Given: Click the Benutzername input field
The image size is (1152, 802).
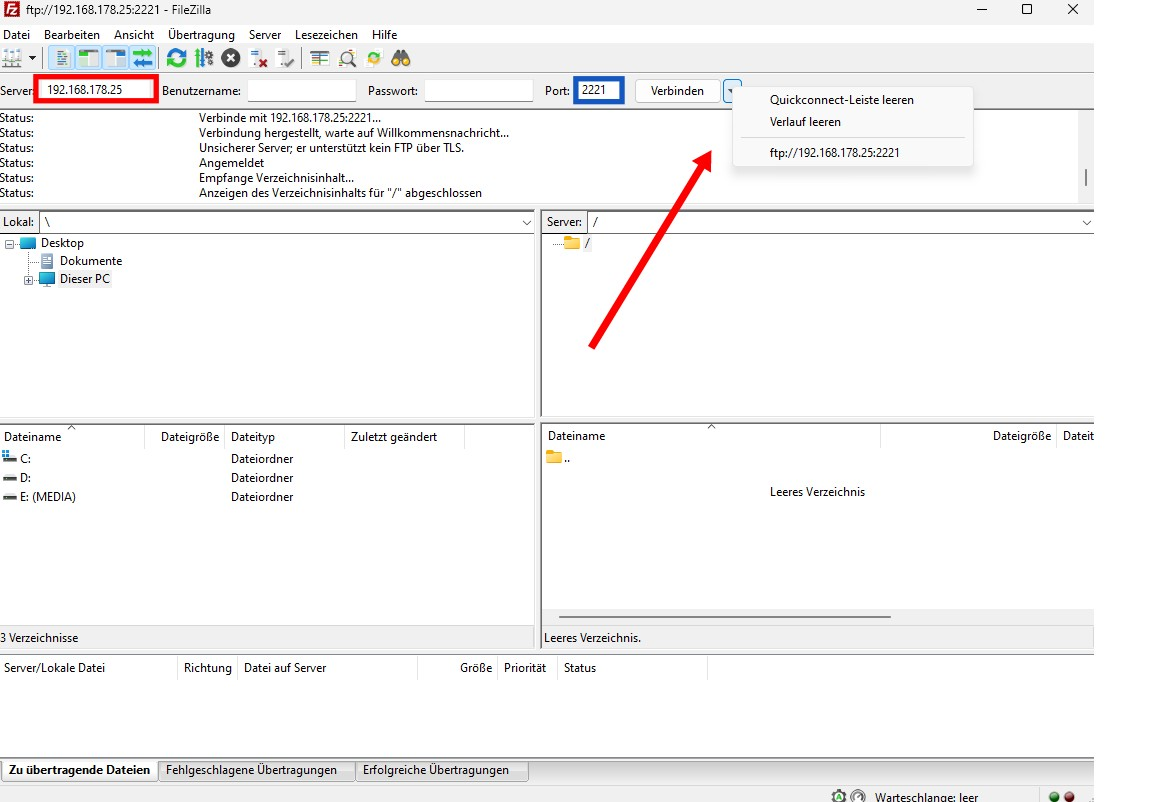Looking at the screenshot, I should 301,91.
